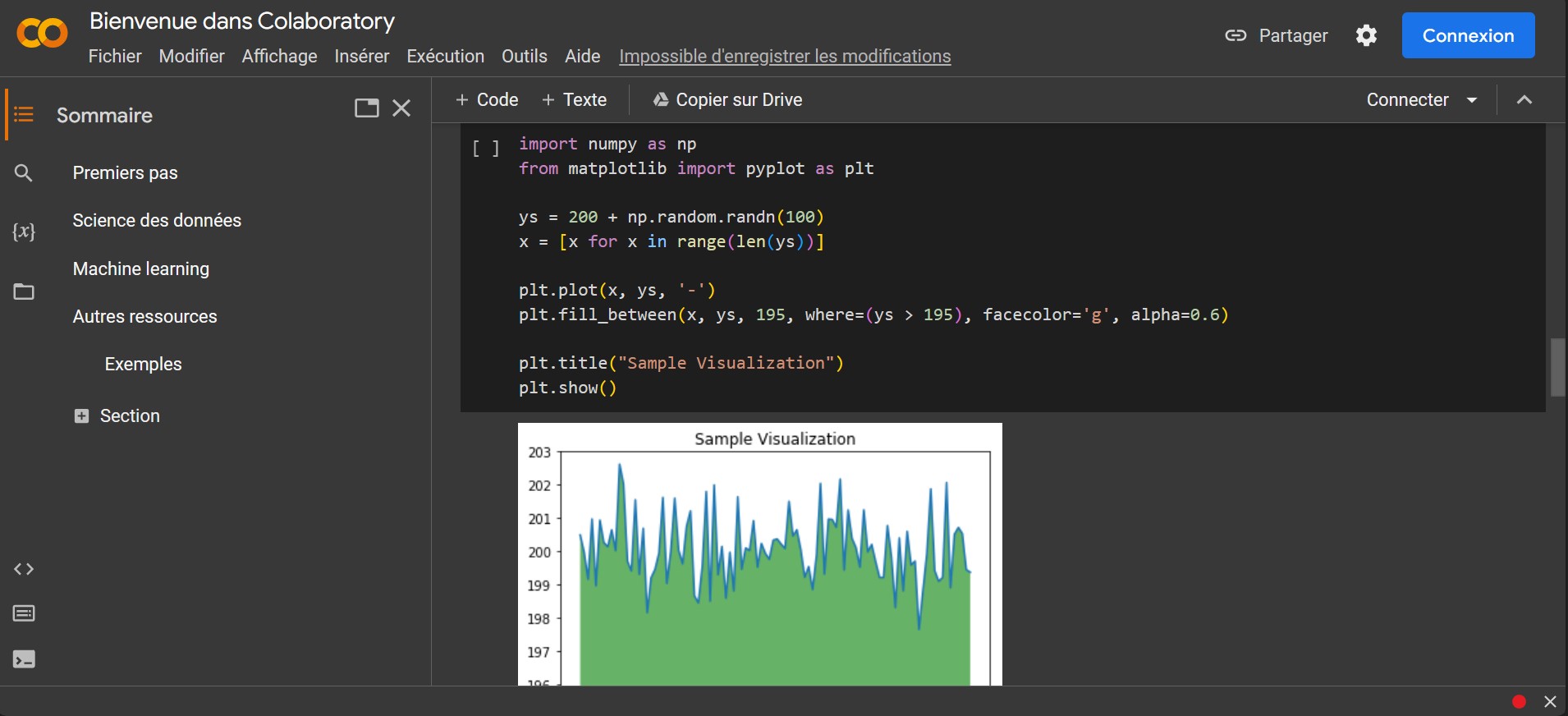
Task: Click the Impossible d'enregistrer les modifications link
Action: click(785, 56)
